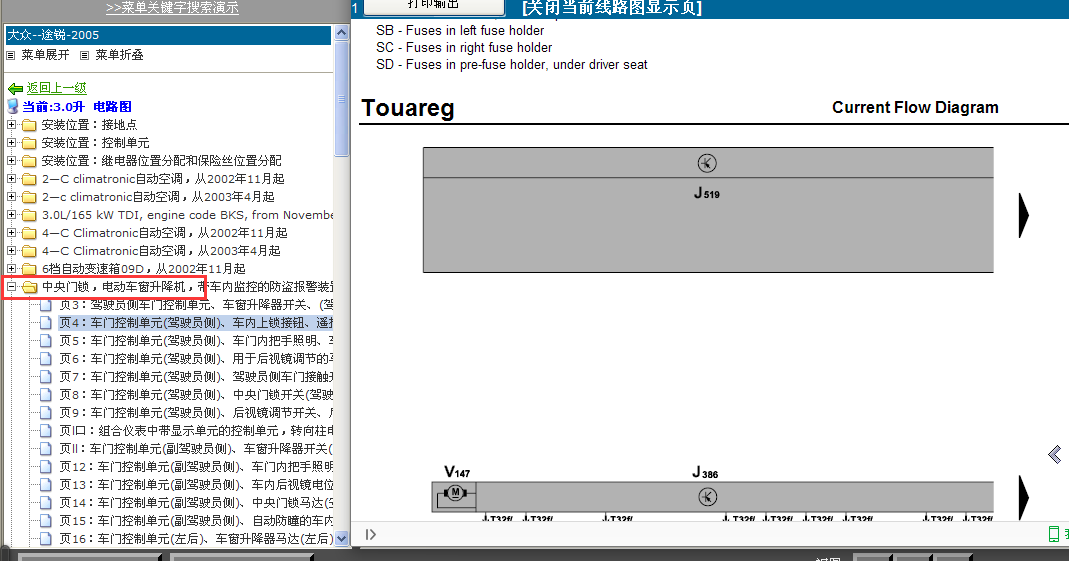Click the 菜单展开 expand-all icon
Image resolution: width=1069 pixels, height=561 pixels.
click(x=11, y=55)
